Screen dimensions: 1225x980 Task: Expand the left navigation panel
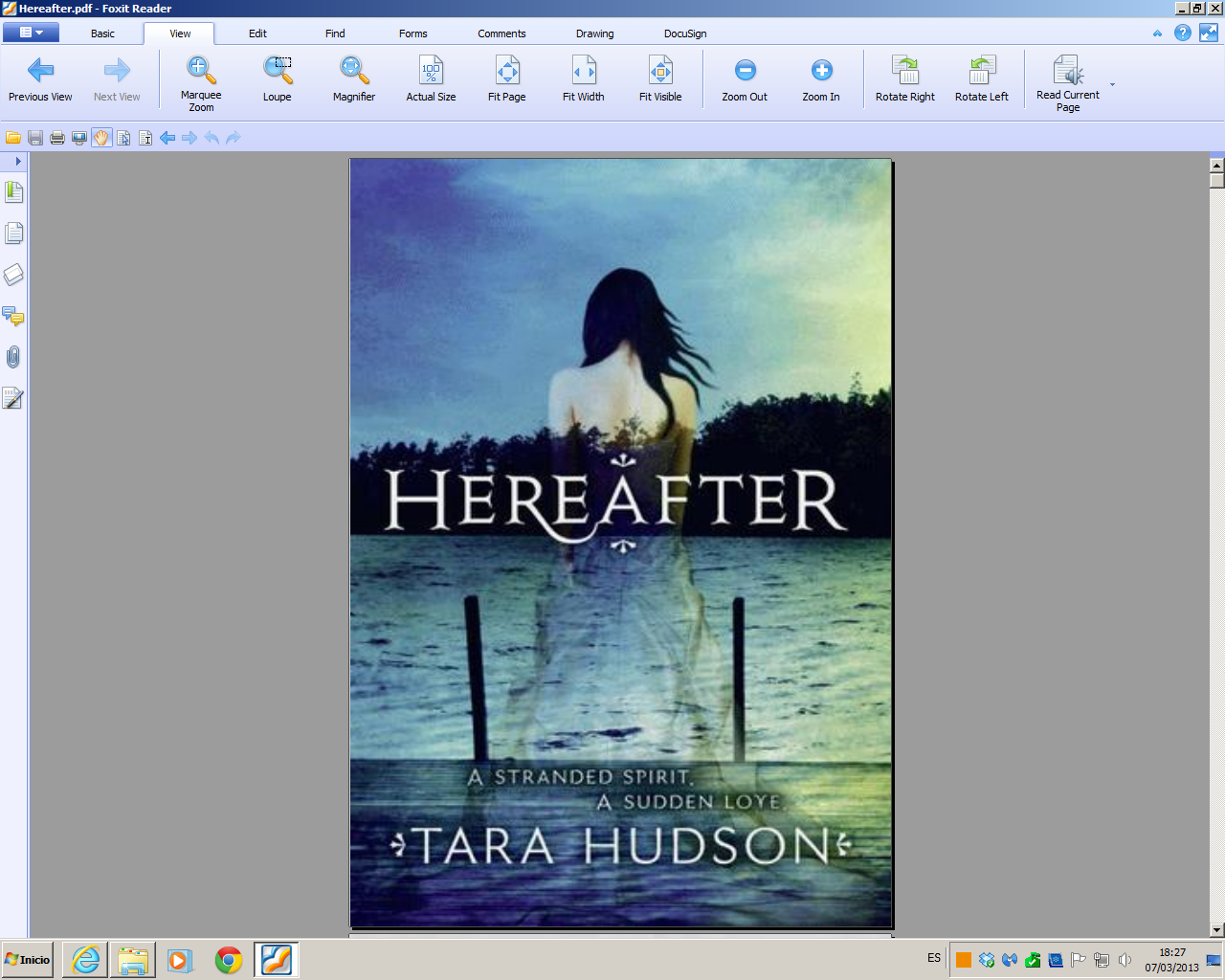click(x=17, y=161)
